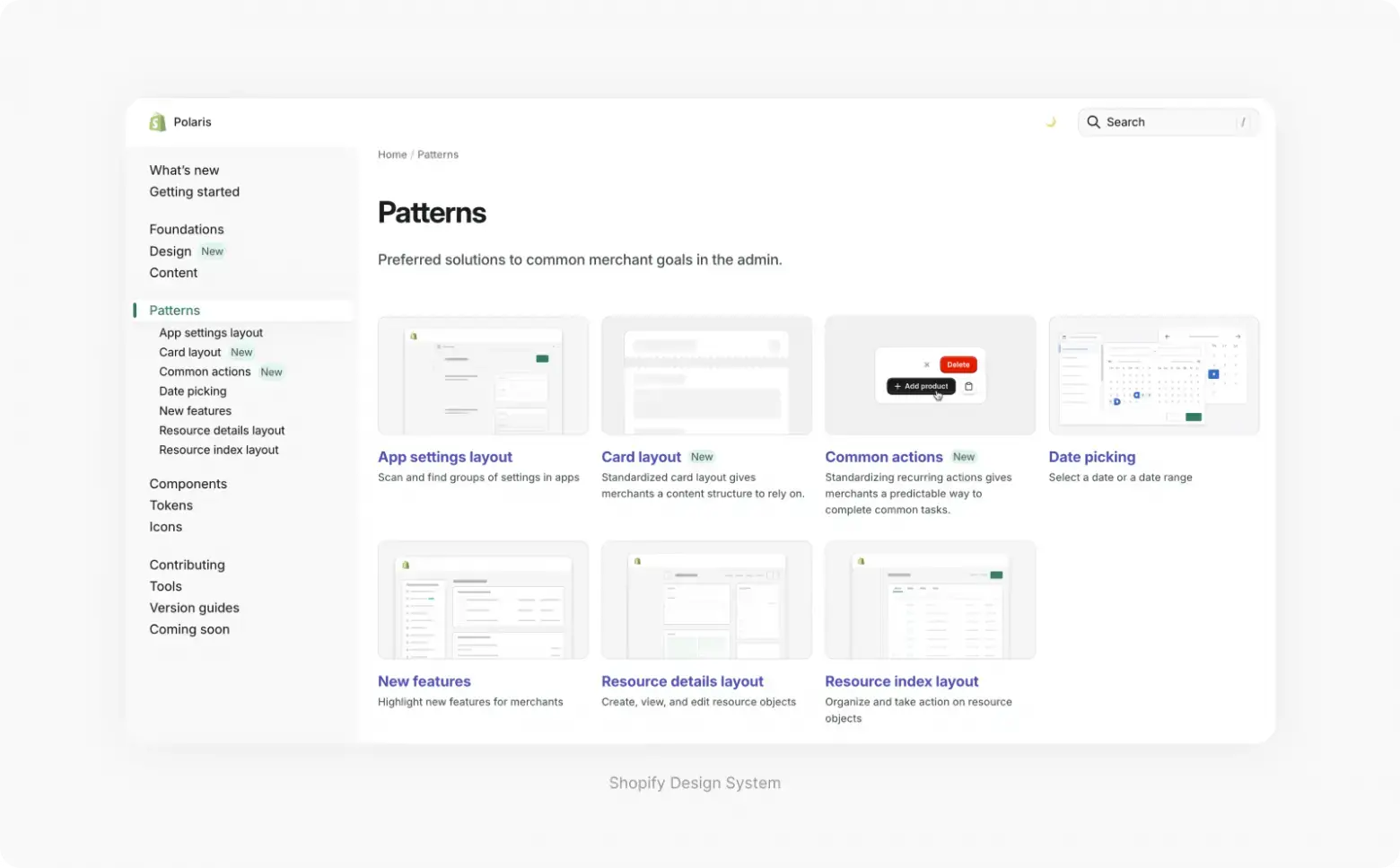Open the Home breadcrumb link
This screenshot has height=868, width=1400.
392,154
